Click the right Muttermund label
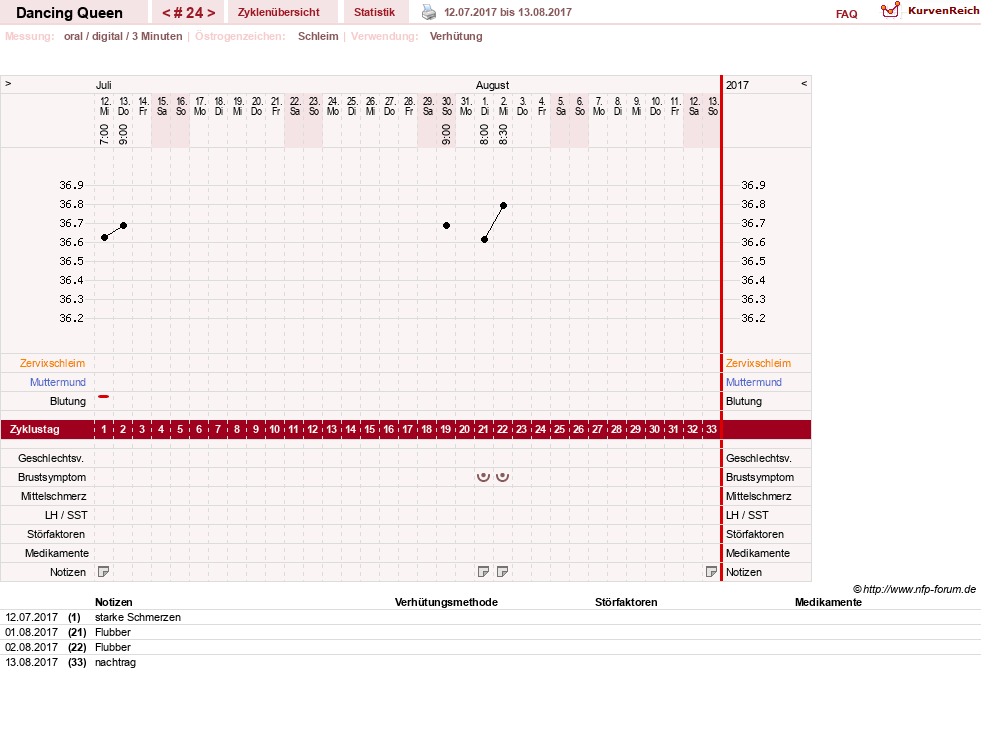 pos(754,382)
